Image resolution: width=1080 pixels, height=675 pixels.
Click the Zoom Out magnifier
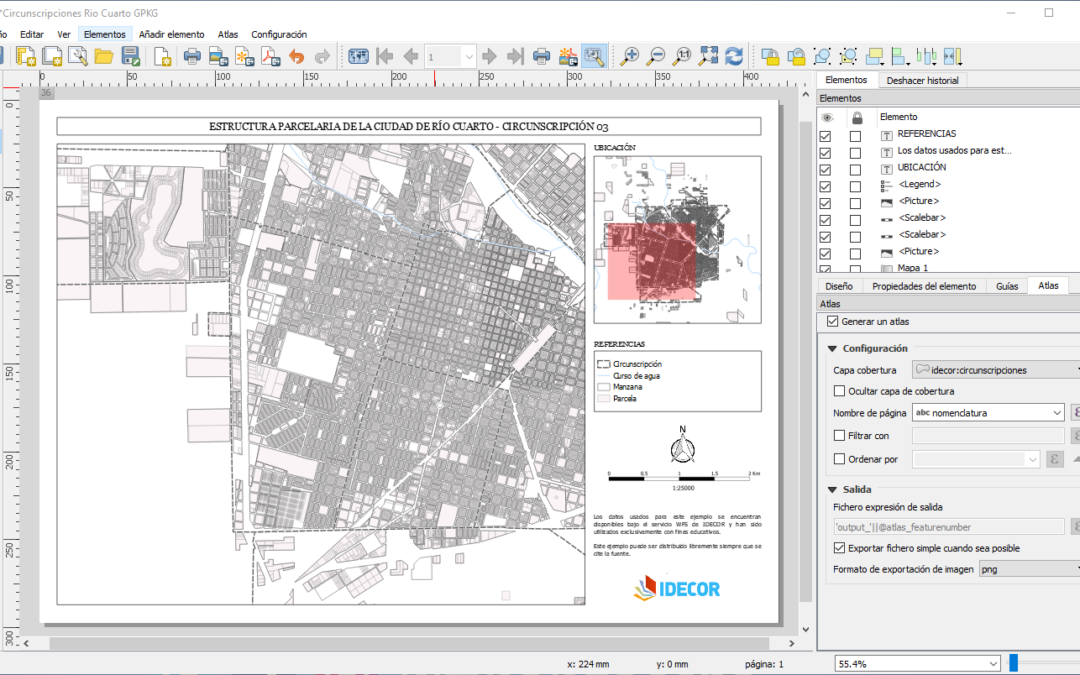(656, 56)
